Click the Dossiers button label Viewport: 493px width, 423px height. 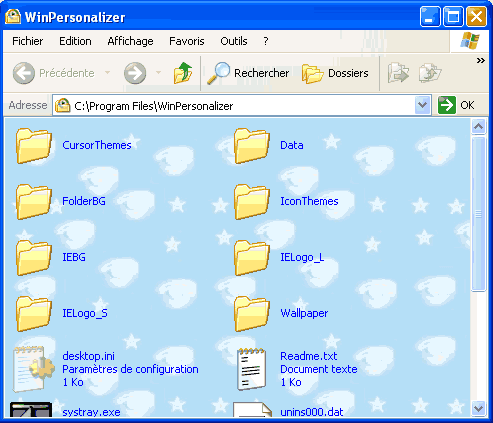(348, 73)
